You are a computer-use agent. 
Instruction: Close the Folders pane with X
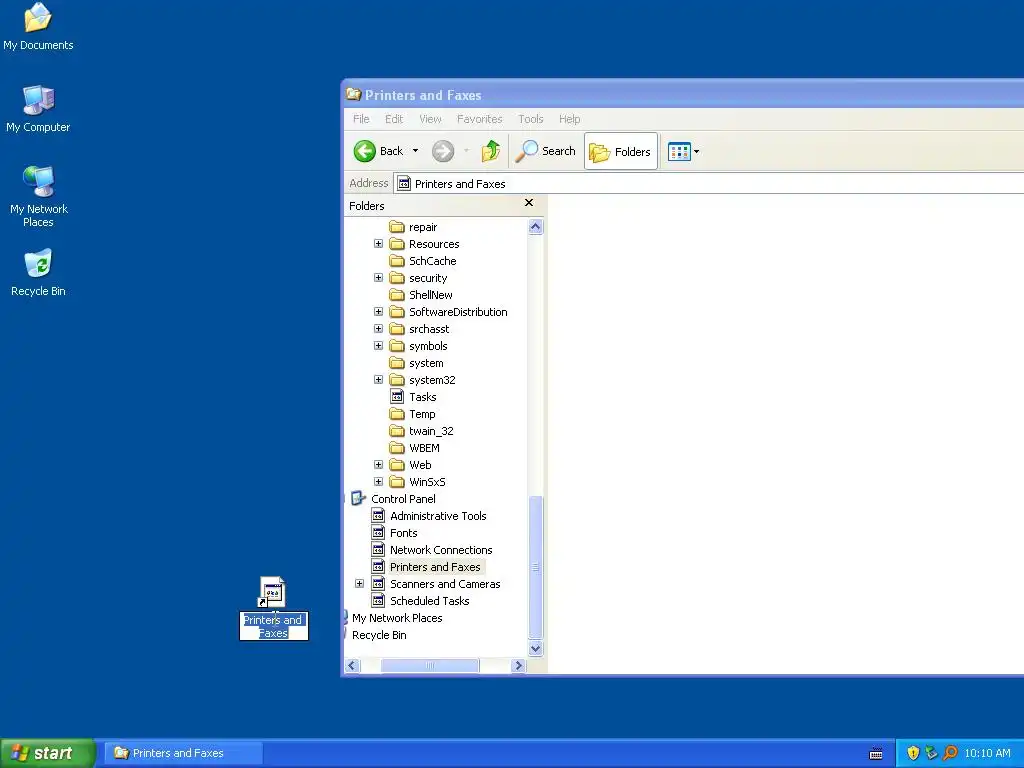pos(529,203)
